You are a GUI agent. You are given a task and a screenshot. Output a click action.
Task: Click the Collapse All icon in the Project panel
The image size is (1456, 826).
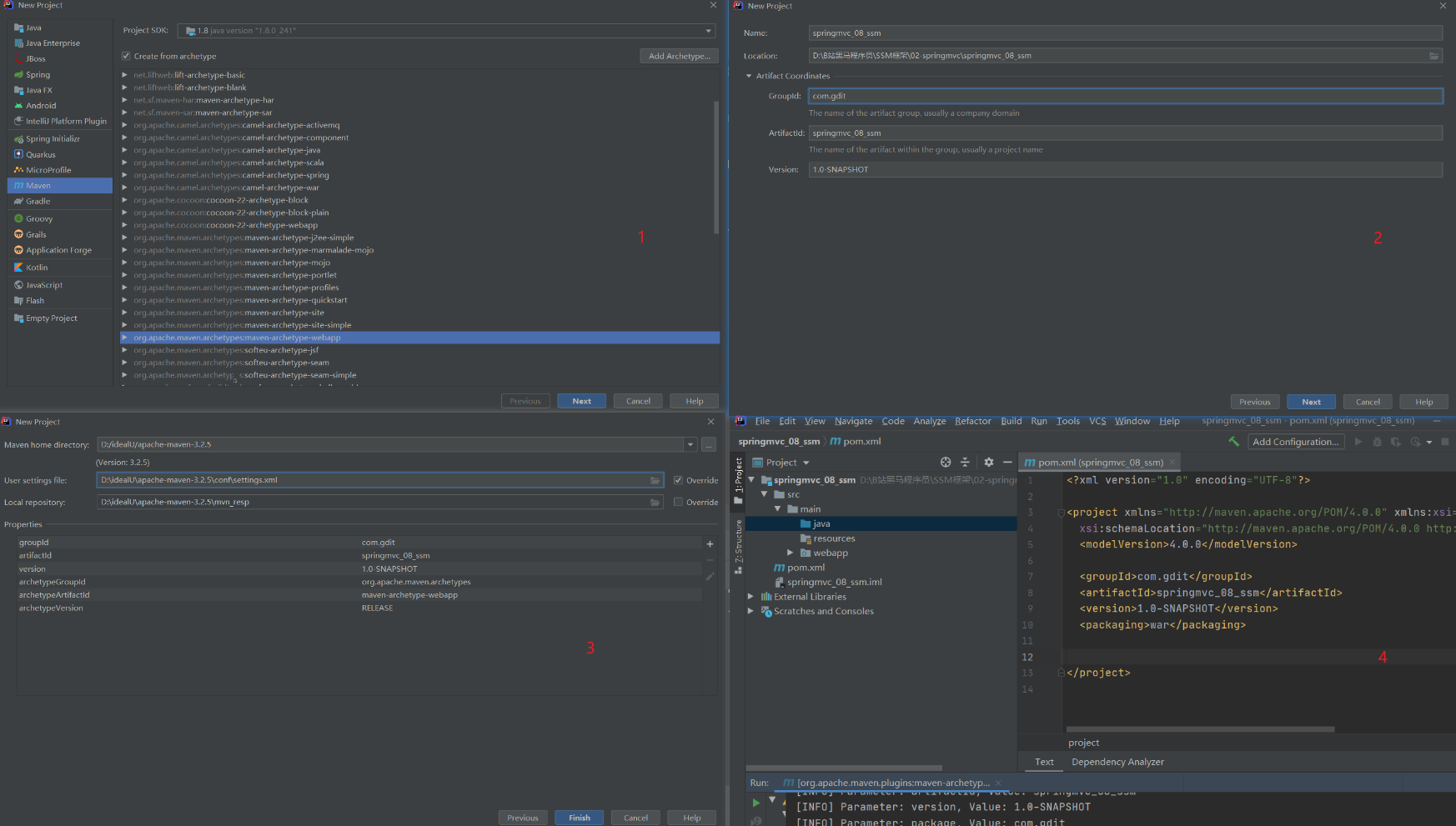(965, 462)
